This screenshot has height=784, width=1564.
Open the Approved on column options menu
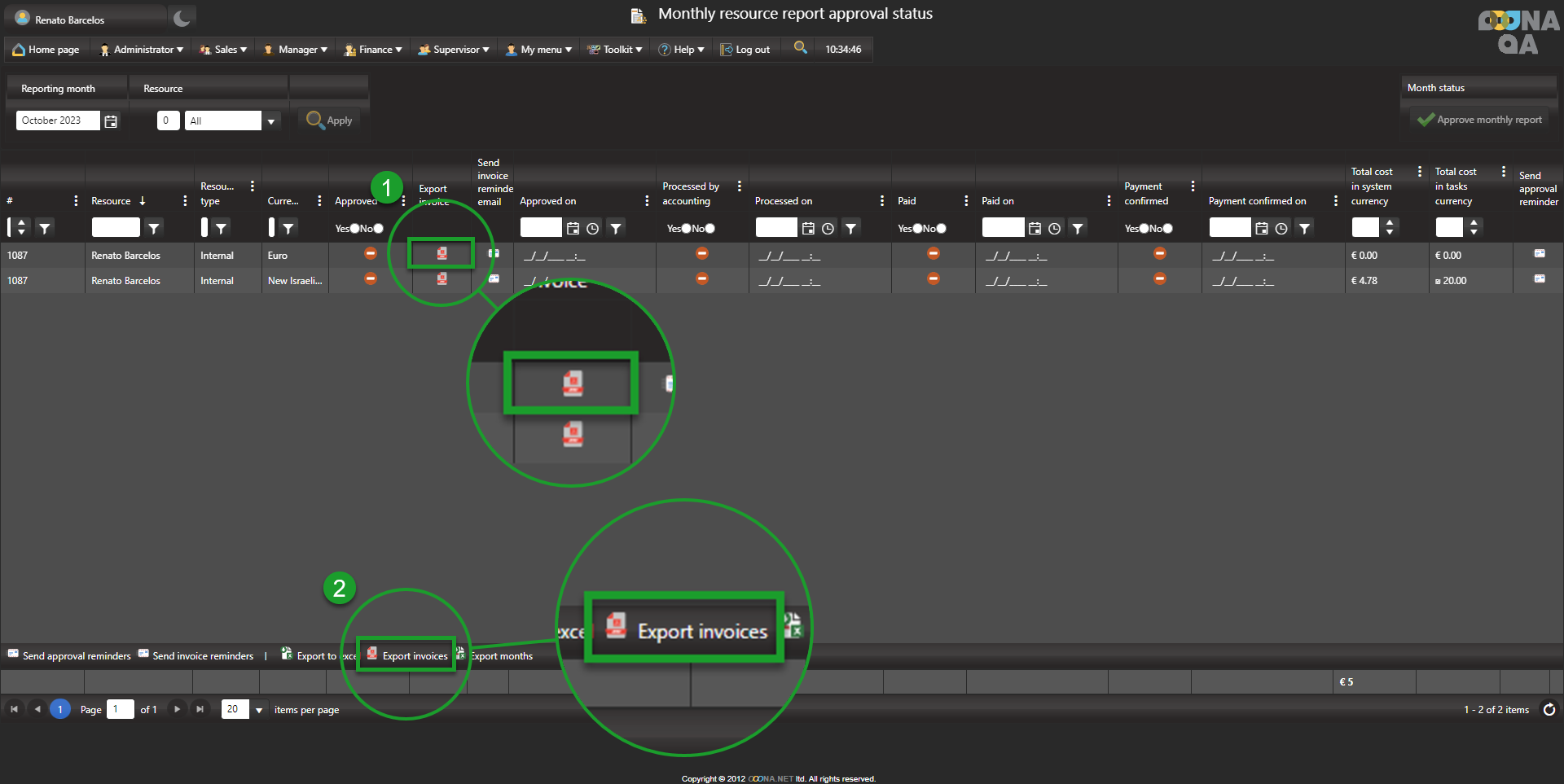(x=647, y=201)
